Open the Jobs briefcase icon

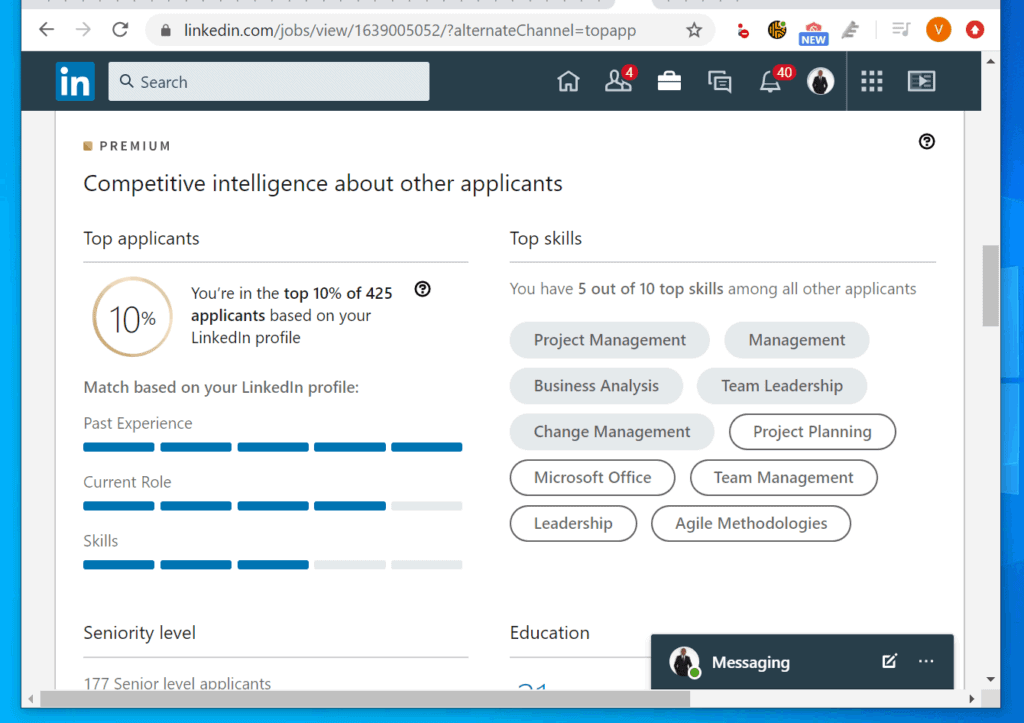point(669,82)
